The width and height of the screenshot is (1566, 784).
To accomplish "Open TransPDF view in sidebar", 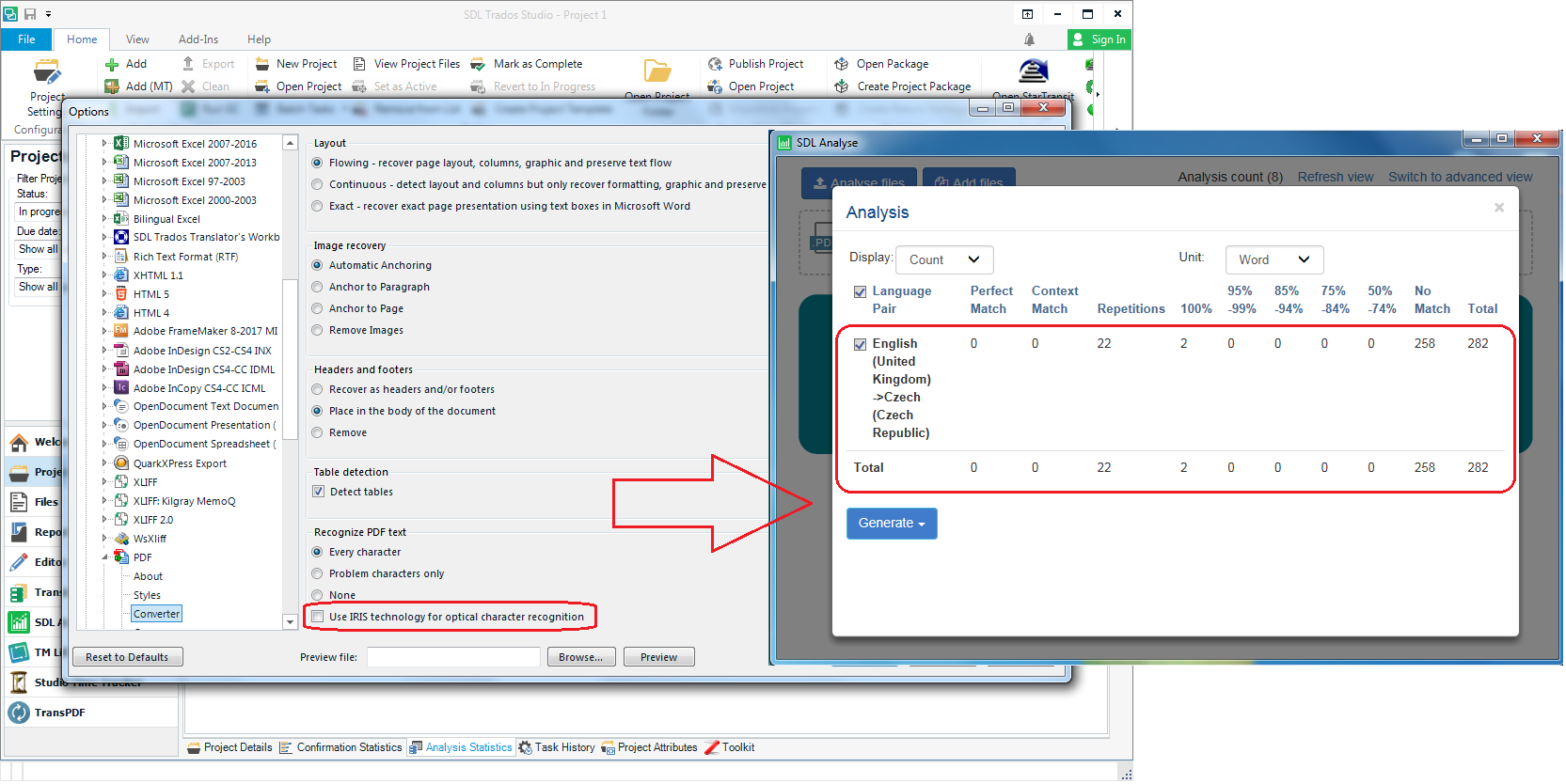I will (x=59, y=713).
